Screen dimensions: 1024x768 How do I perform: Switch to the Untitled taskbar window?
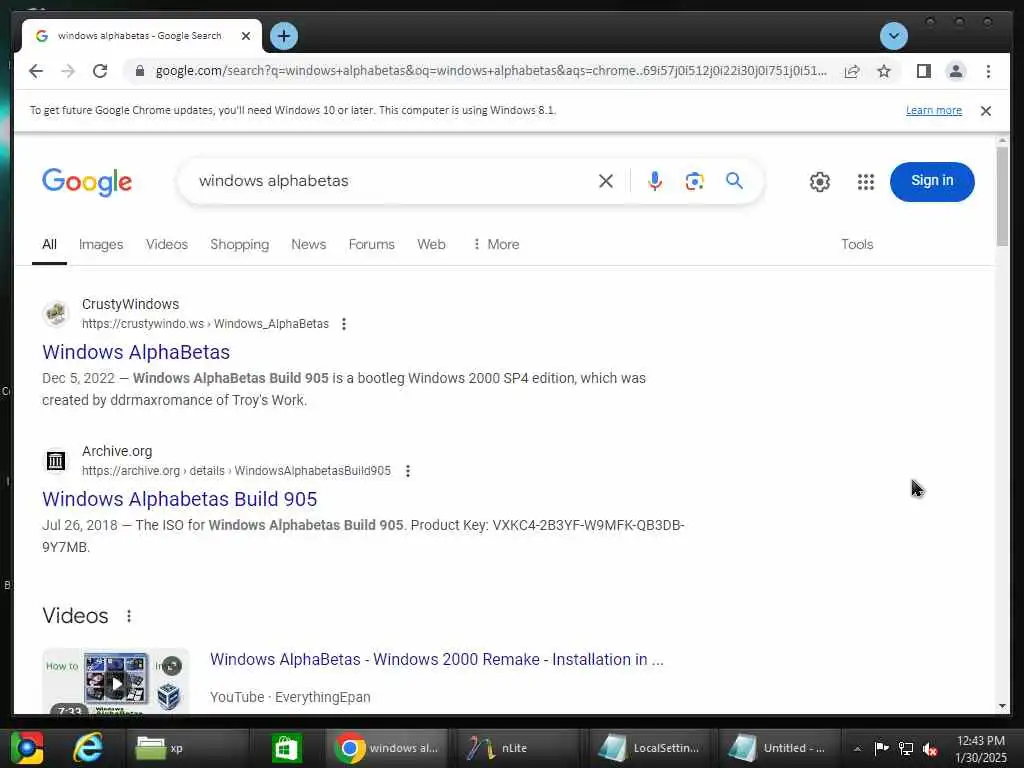(780, 748)
